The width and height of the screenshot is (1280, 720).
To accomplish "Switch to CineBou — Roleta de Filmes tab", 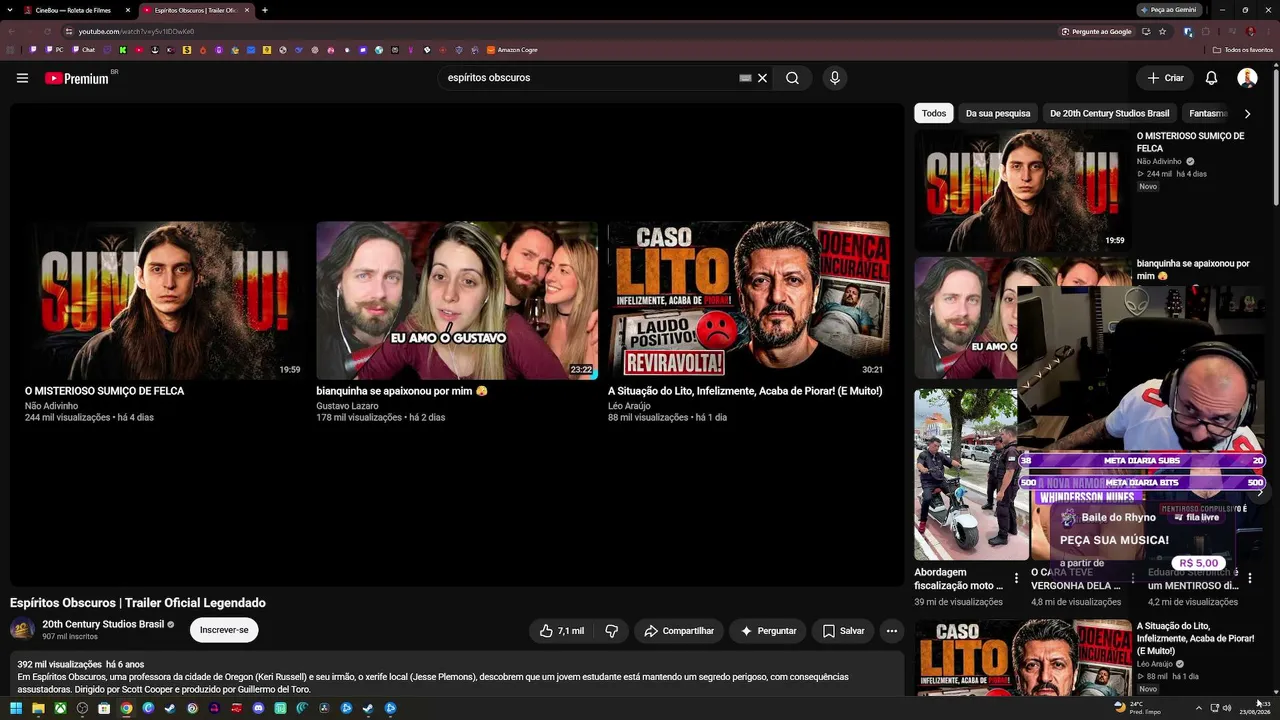I will pos(72,10).
